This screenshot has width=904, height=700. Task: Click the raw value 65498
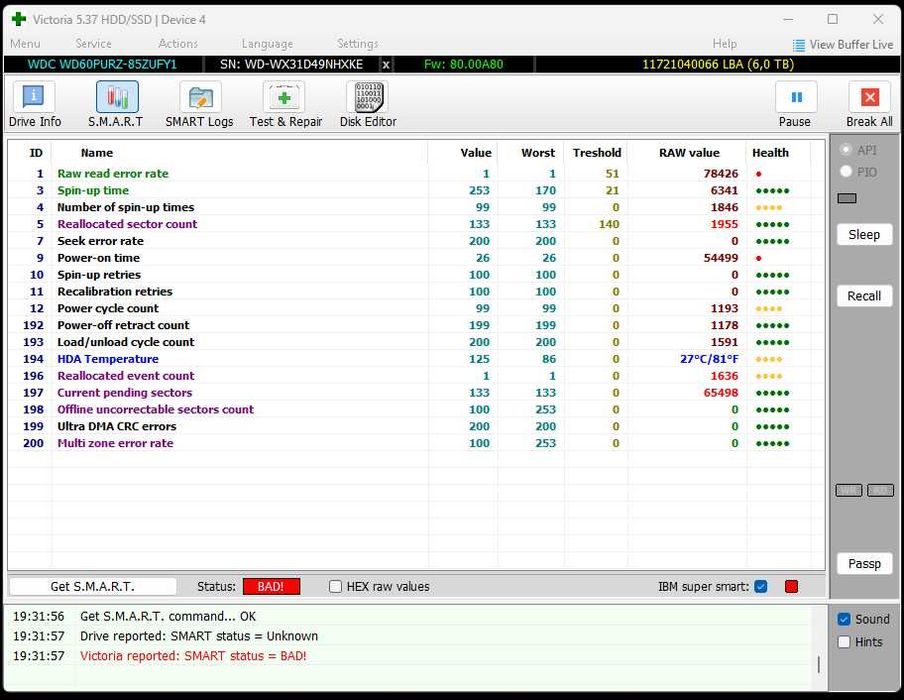tap(721, 393)
